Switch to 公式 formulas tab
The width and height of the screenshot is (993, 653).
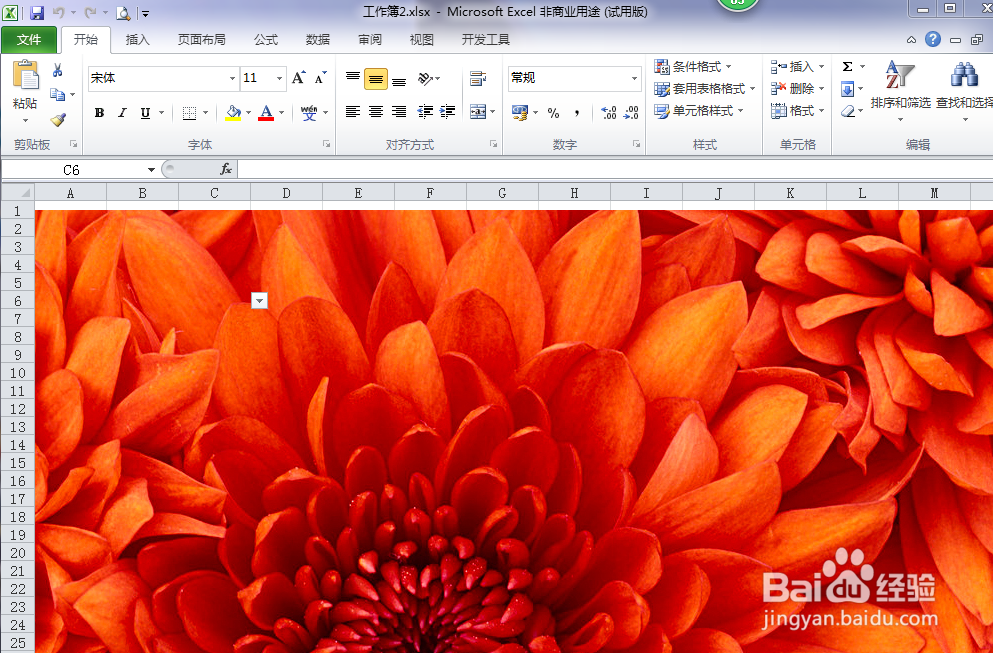265,40
